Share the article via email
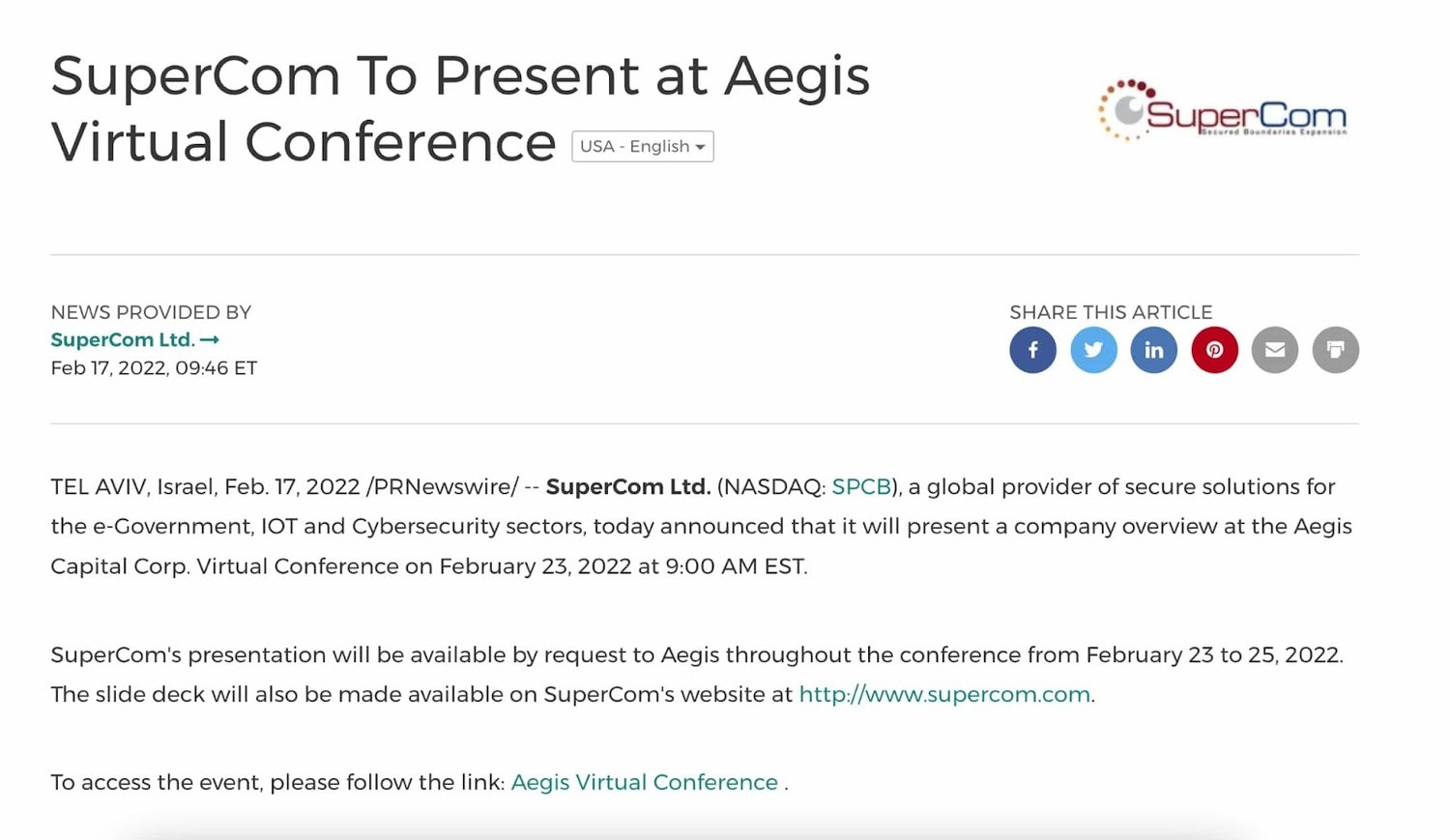This screenshot has height=840, width=1450. point(1275,350)
